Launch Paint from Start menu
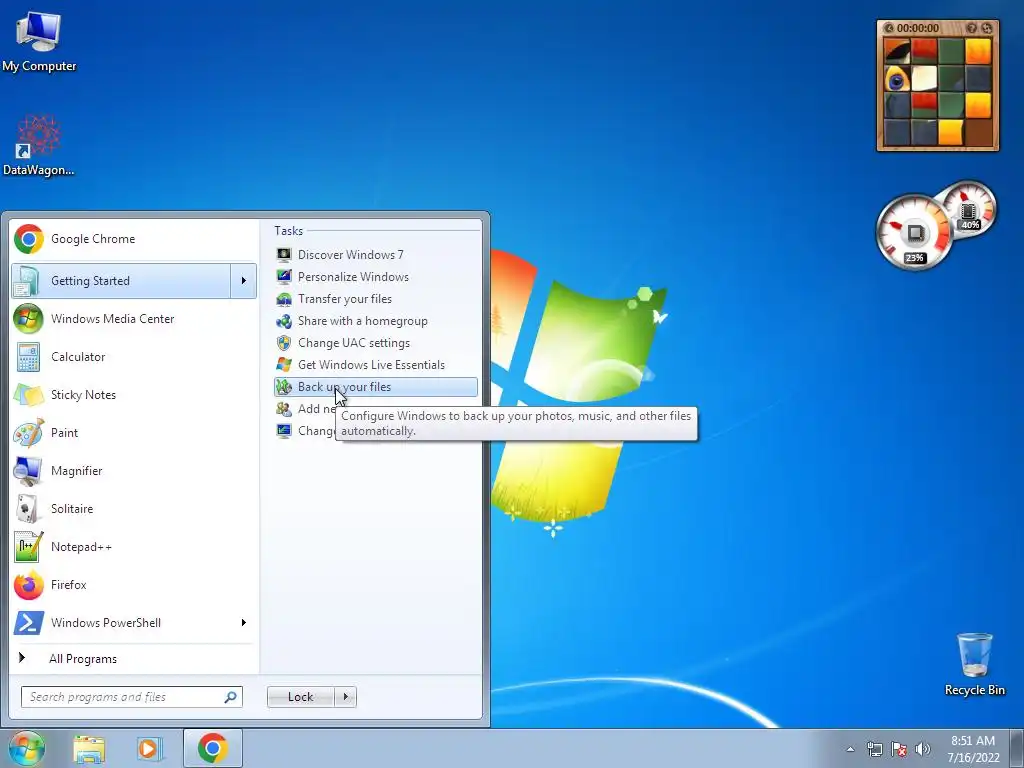Screen dimensions: 1024x768 [x=134, y=432]
